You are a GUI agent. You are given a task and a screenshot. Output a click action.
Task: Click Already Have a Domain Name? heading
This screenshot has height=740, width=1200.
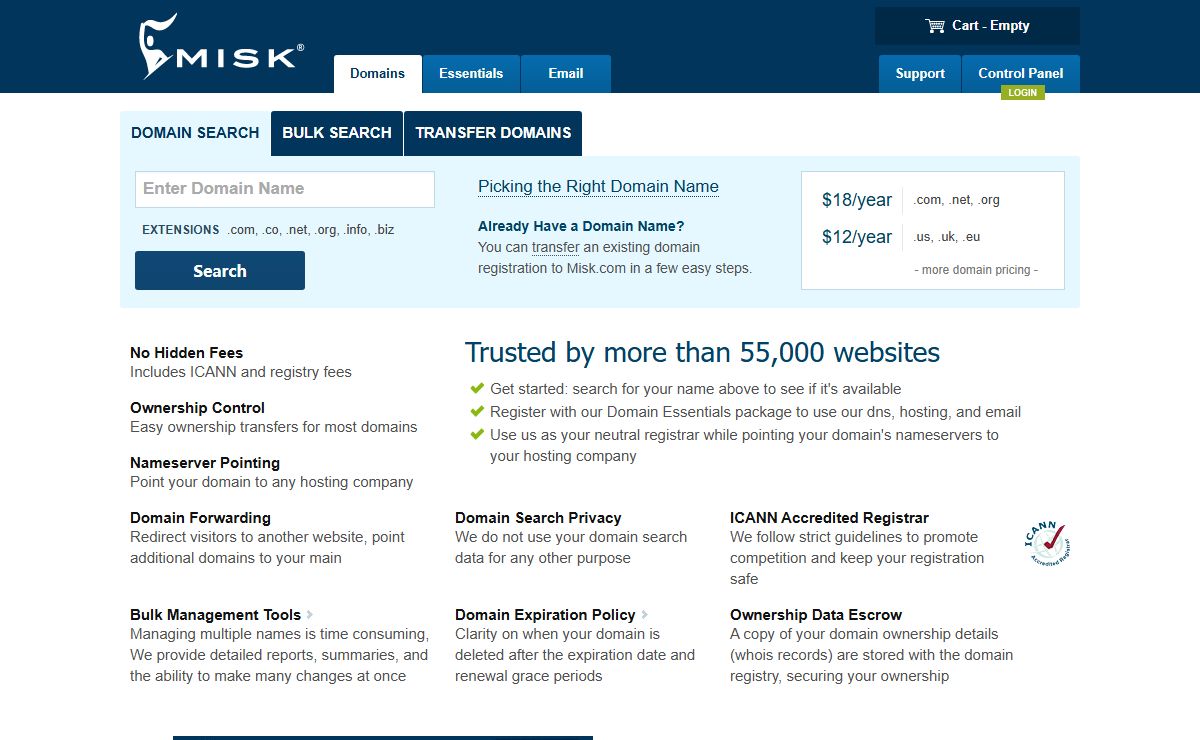pyautogui.click(x=581, y=226)
